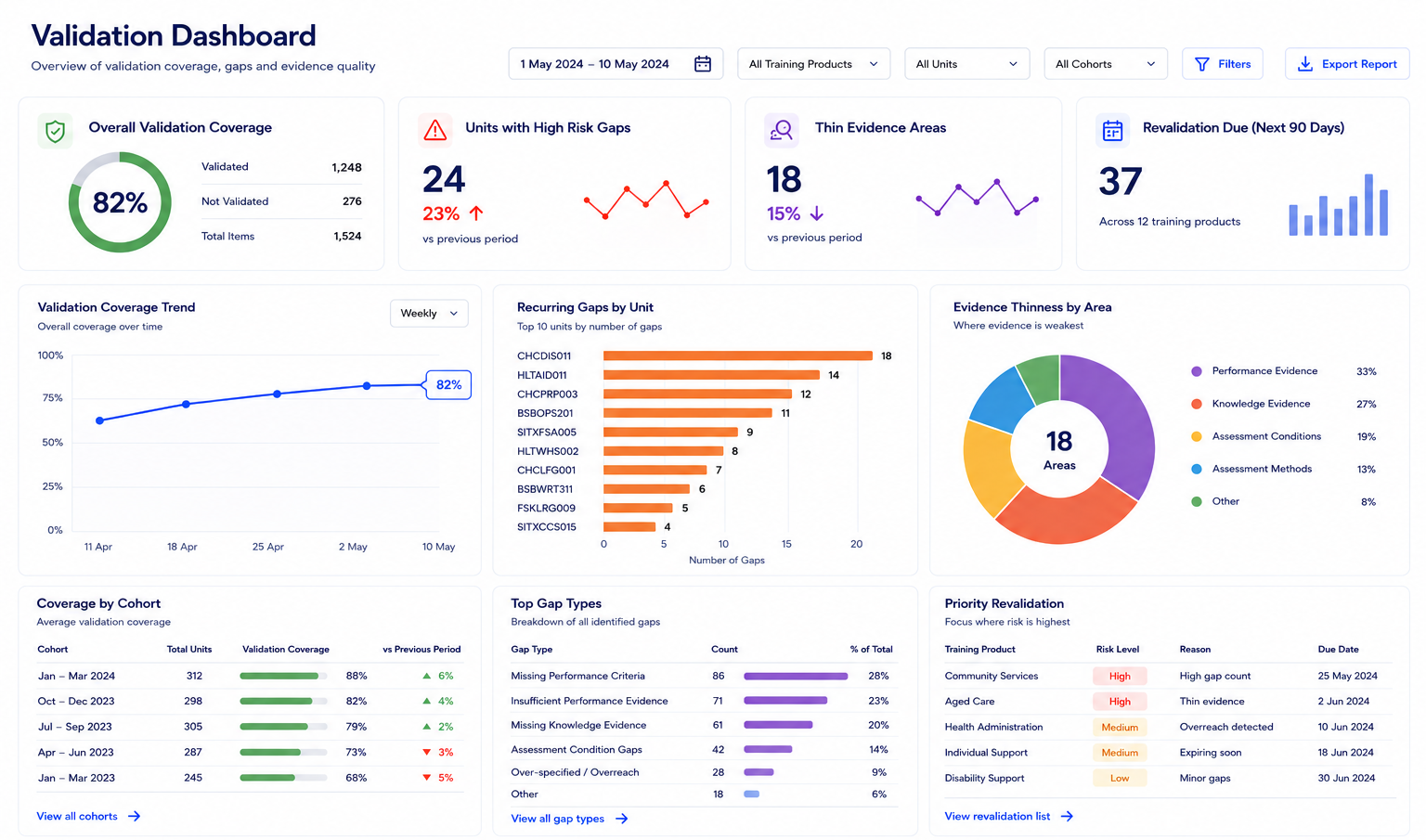
Task: Sort by the Validation Coverage column header
Action: pos(286,649)
